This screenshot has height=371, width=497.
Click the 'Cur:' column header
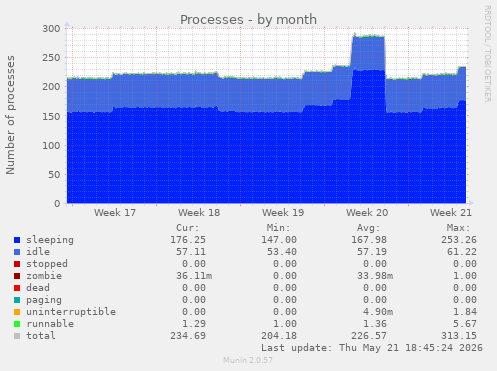(188, 228)
